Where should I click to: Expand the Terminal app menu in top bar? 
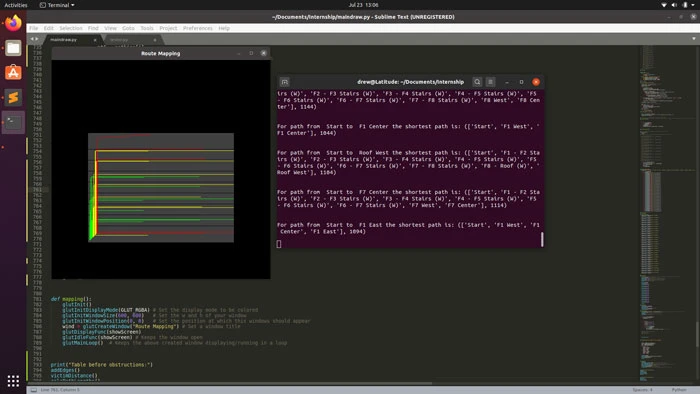point(57,5)
